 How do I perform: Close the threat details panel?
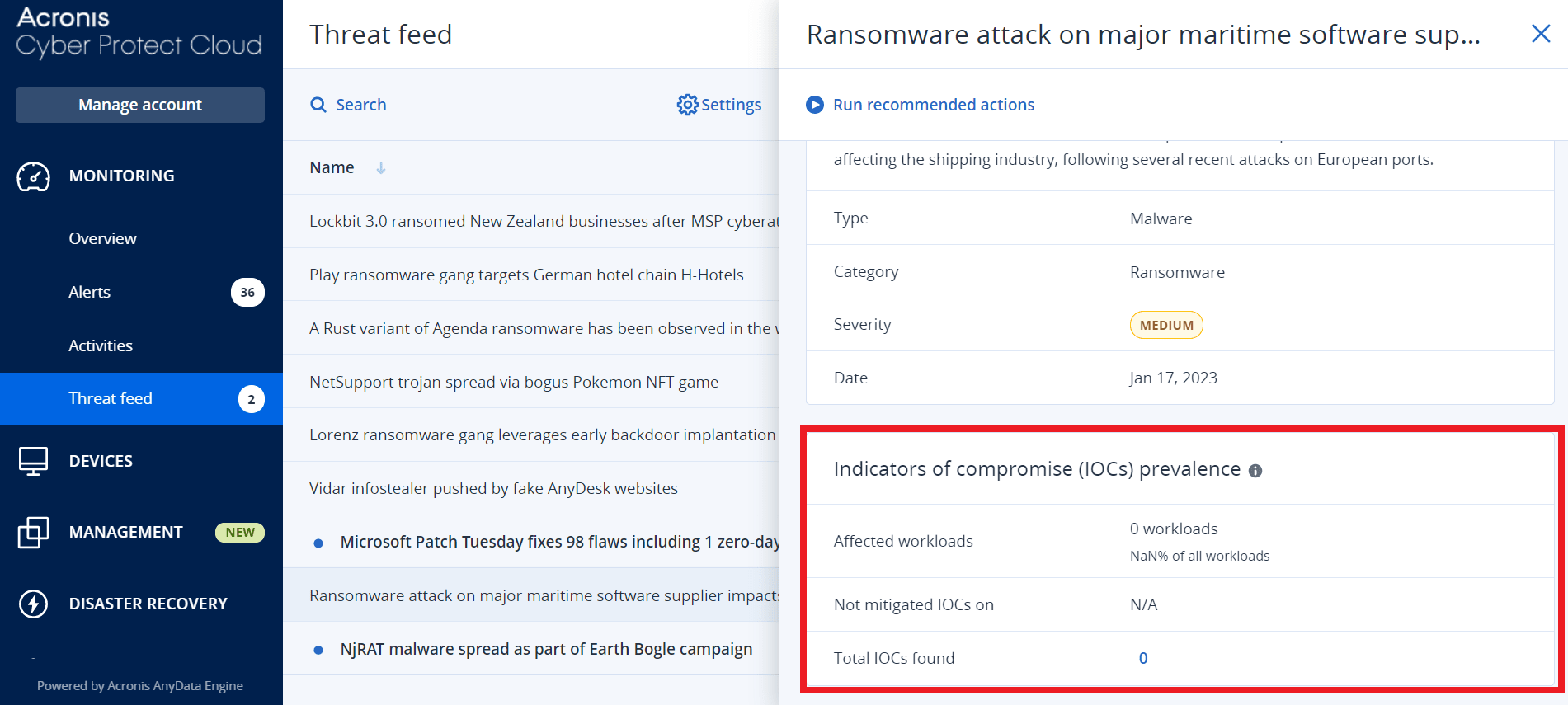[x=1540, y=34]
